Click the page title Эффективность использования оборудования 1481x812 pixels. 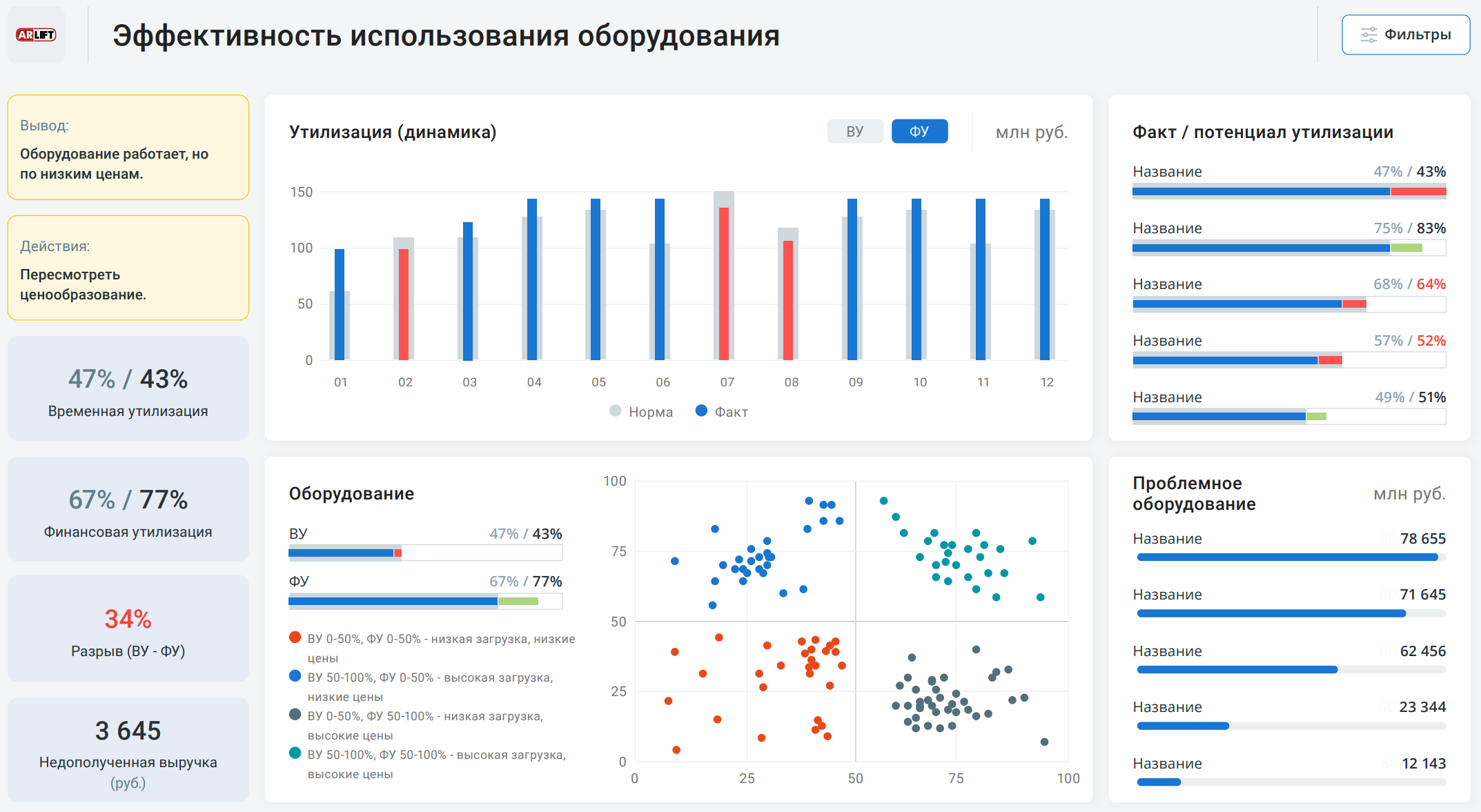446,36
